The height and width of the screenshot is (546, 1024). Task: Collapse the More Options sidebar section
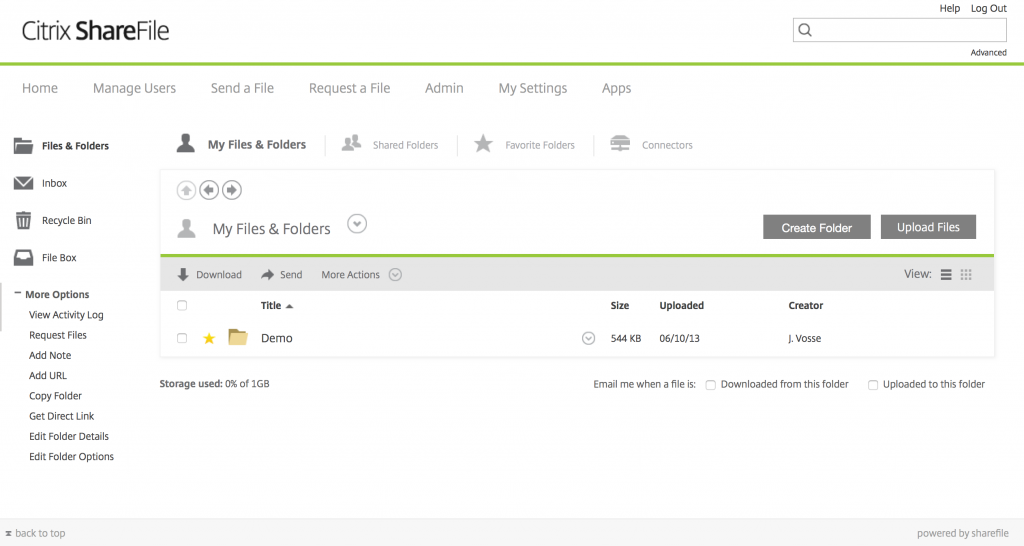[18, 295]
